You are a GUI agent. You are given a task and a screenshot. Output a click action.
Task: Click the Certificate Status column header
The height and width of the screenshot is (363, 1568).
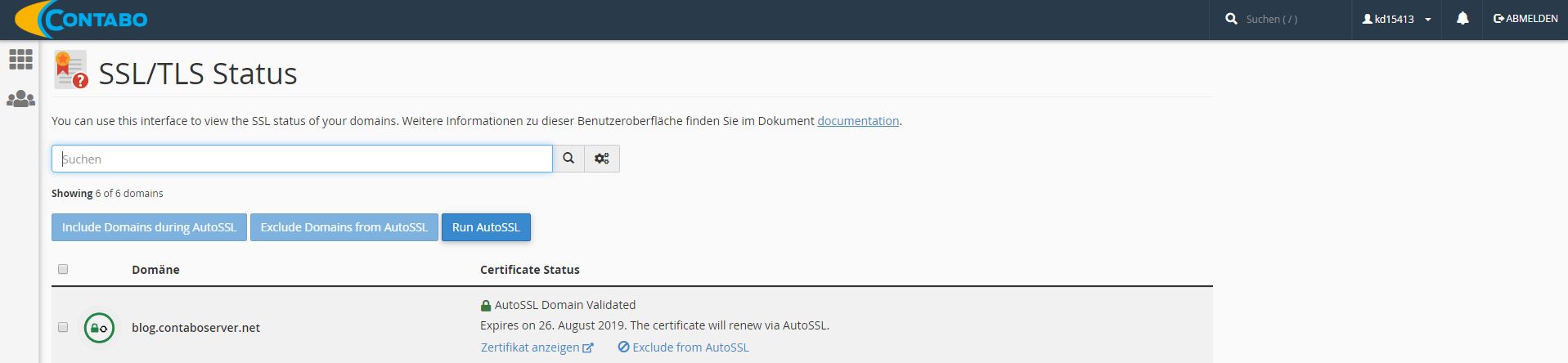coord(530,270)
